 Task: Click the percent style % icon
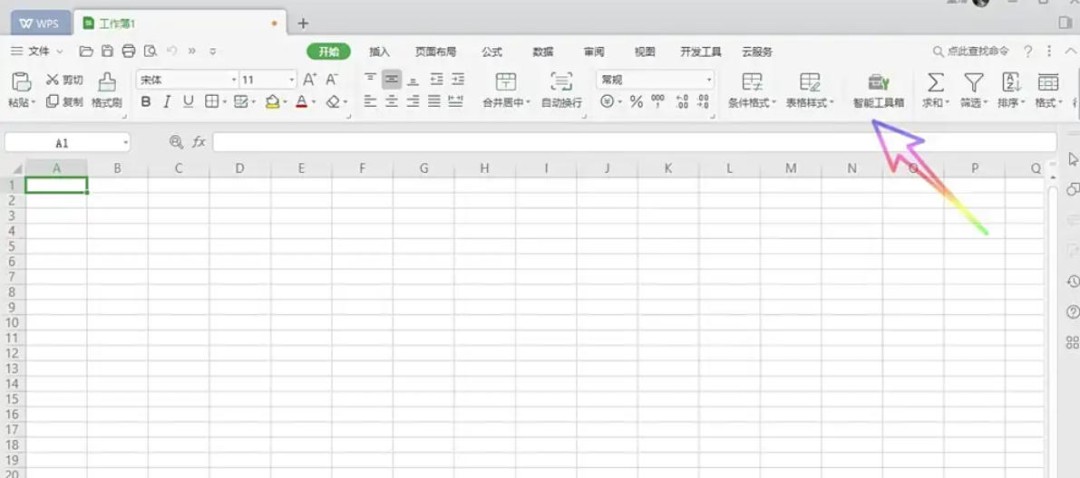click(x=636, y=102)
